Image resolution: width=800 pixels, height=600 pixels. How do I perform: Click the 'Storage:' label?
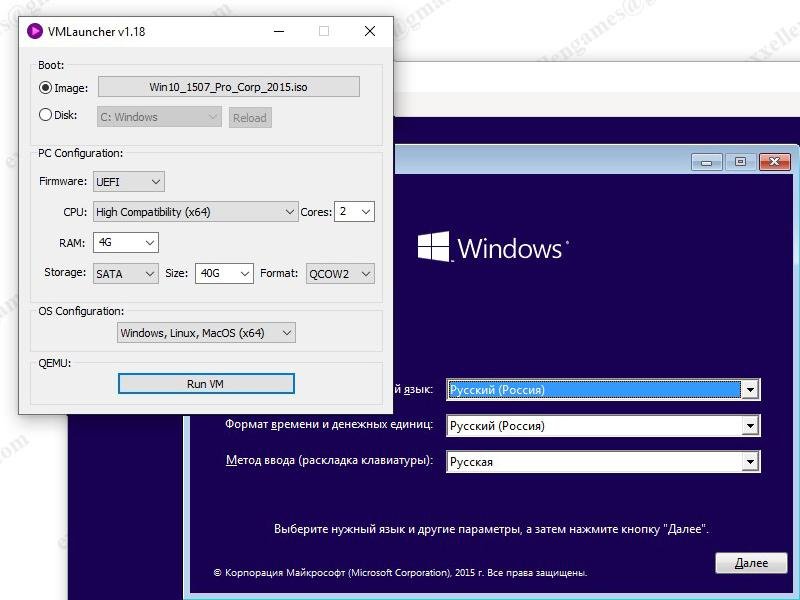(x=65, y=272)
